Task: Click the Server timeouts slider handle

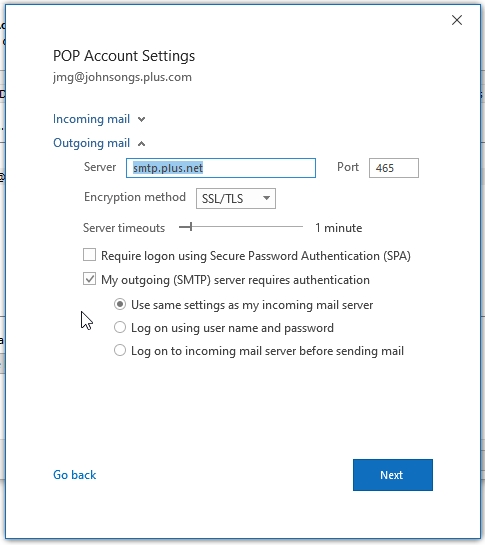Action: (x=191, y=227)
